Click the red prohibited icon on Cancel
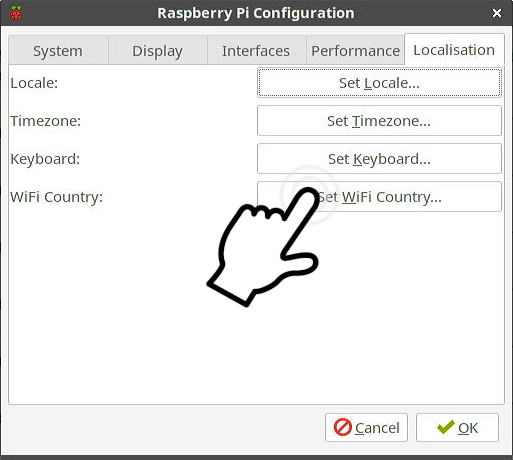Image resolution: width=513 pixels, height=460 pixels. point(342,427)
